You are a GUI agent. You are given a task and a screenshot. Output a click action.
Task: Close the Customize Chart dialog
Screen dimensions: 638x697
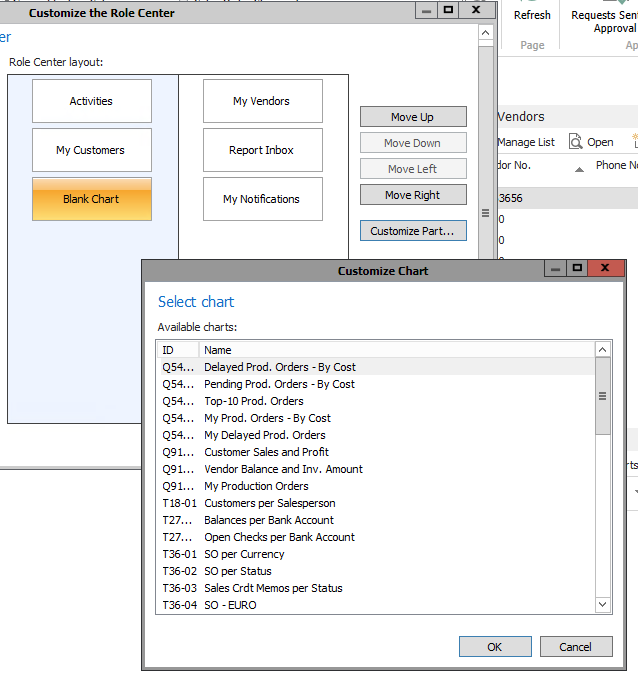coord(605,269)
